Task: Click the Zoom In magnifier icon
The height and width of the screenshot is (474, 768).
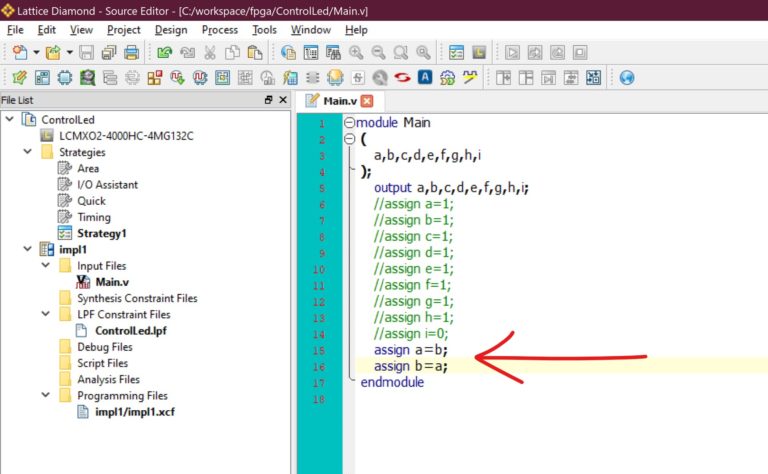Action: coord(356,52)
